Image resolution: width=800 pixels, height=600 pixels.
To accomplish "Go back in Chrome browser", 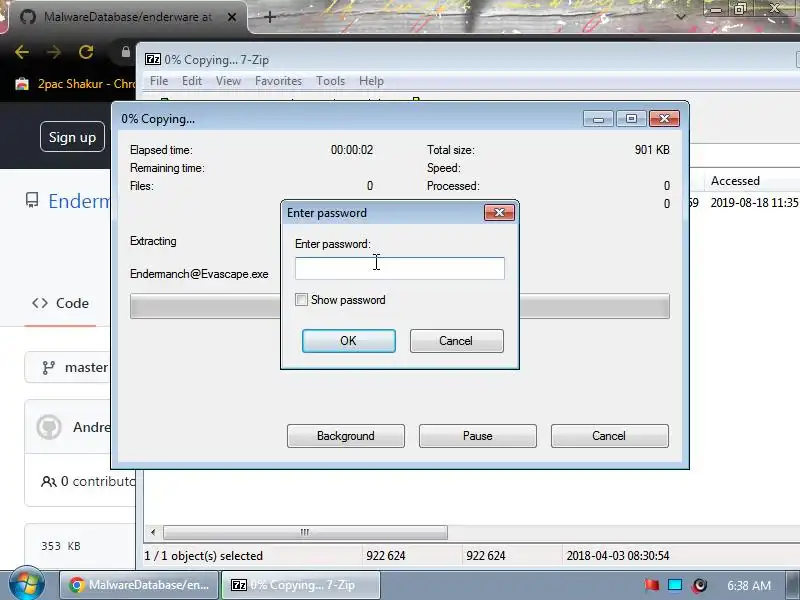I will (x=22, y=52).
